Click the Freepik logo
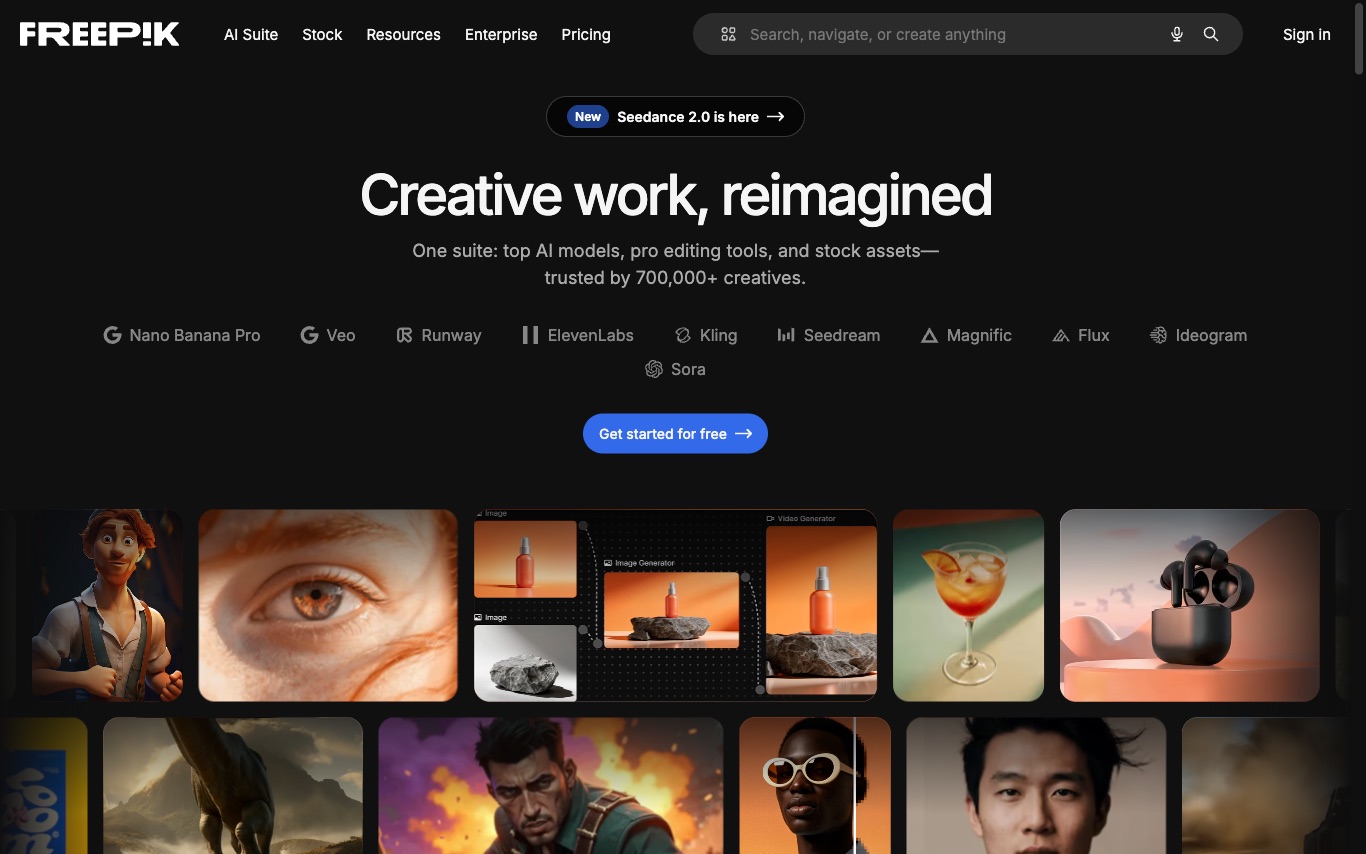The image size is (1366, 854). click(99, 34)
